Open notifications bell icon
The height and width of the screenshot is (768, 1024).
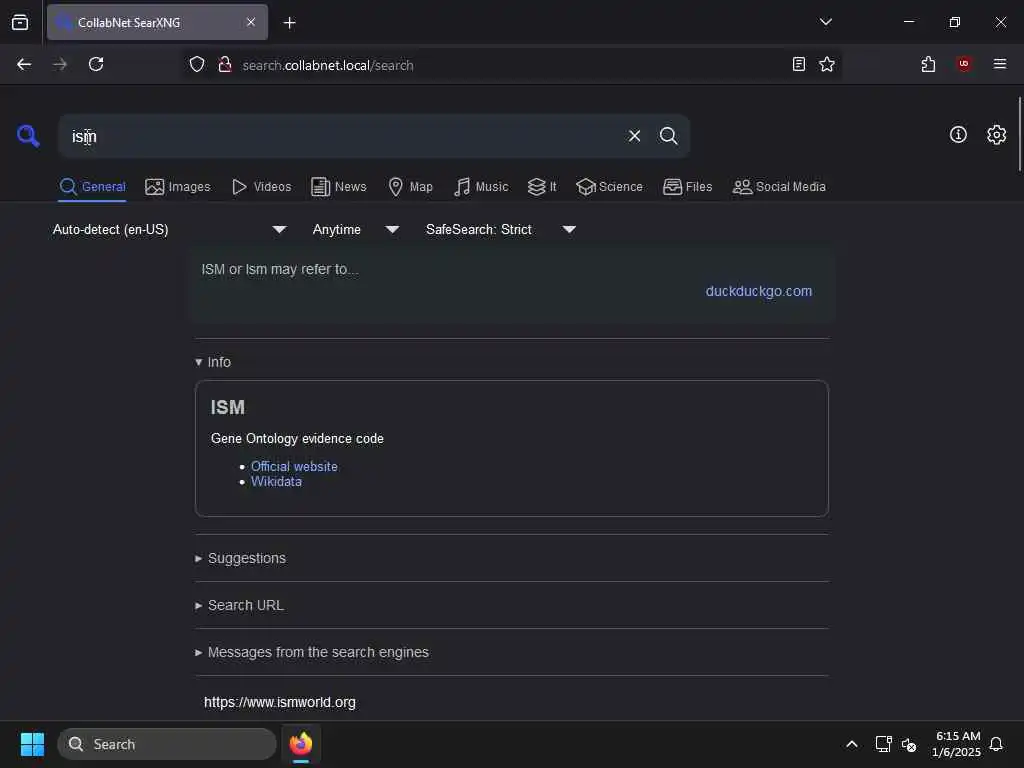(x=996, y=744)
